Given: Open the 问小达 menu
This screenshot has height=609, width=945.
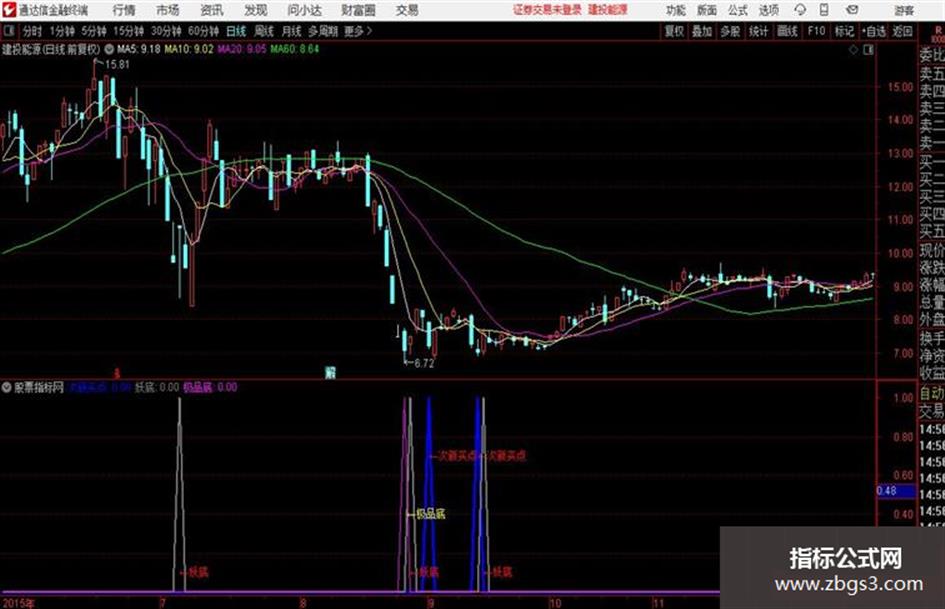Looking at the screenshot, I should tap(304, 10).
